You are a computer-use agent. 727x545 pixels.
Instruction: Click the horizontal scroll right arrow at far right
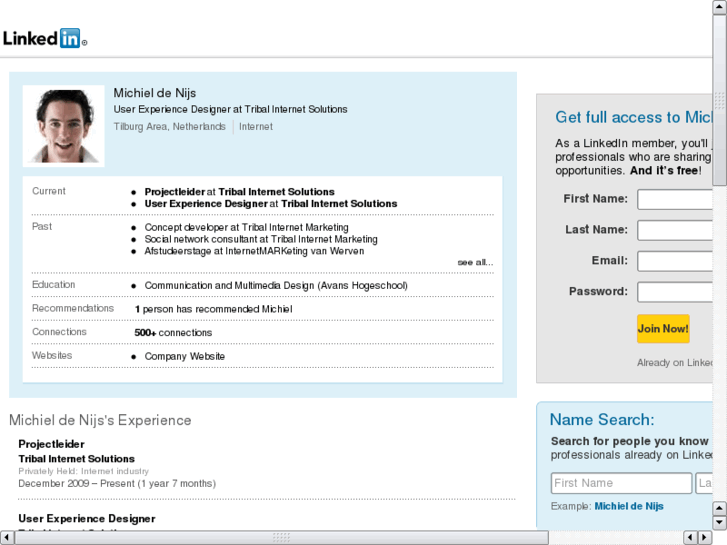click(705, 537)
